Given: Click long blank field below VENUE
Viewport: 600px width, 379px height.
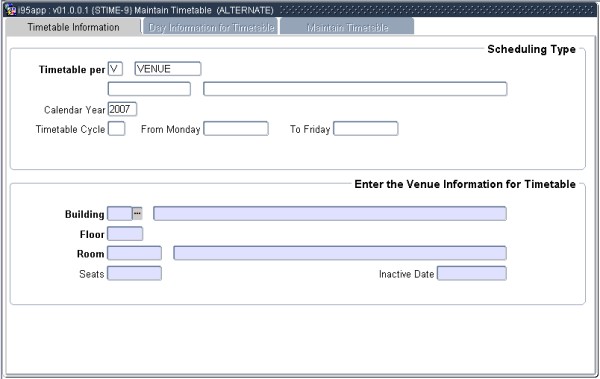Looking at the screenshot, I should pyautogui.click(x=355, y=89).
